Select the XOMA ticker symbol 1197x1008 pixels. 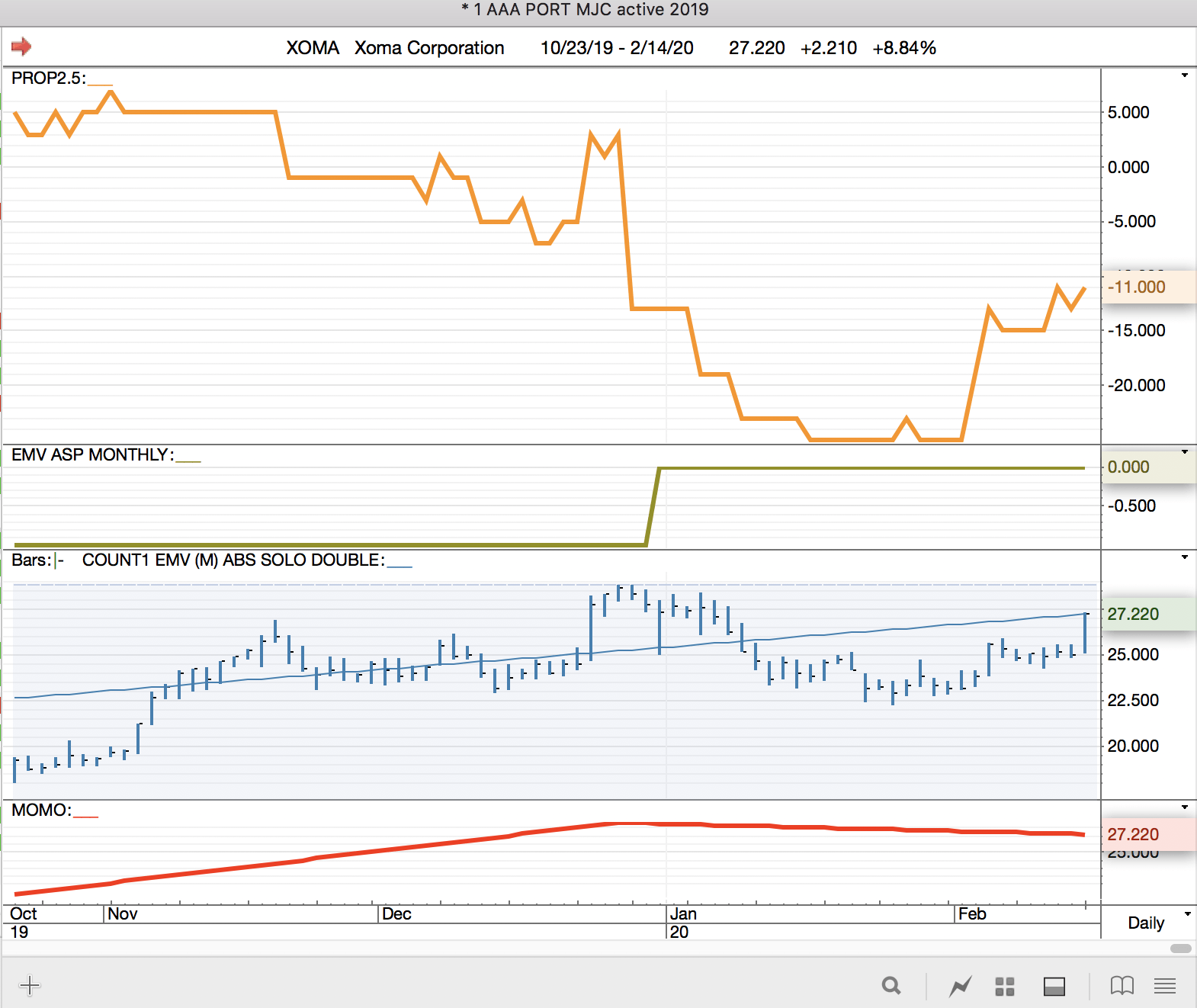(313, 48)
